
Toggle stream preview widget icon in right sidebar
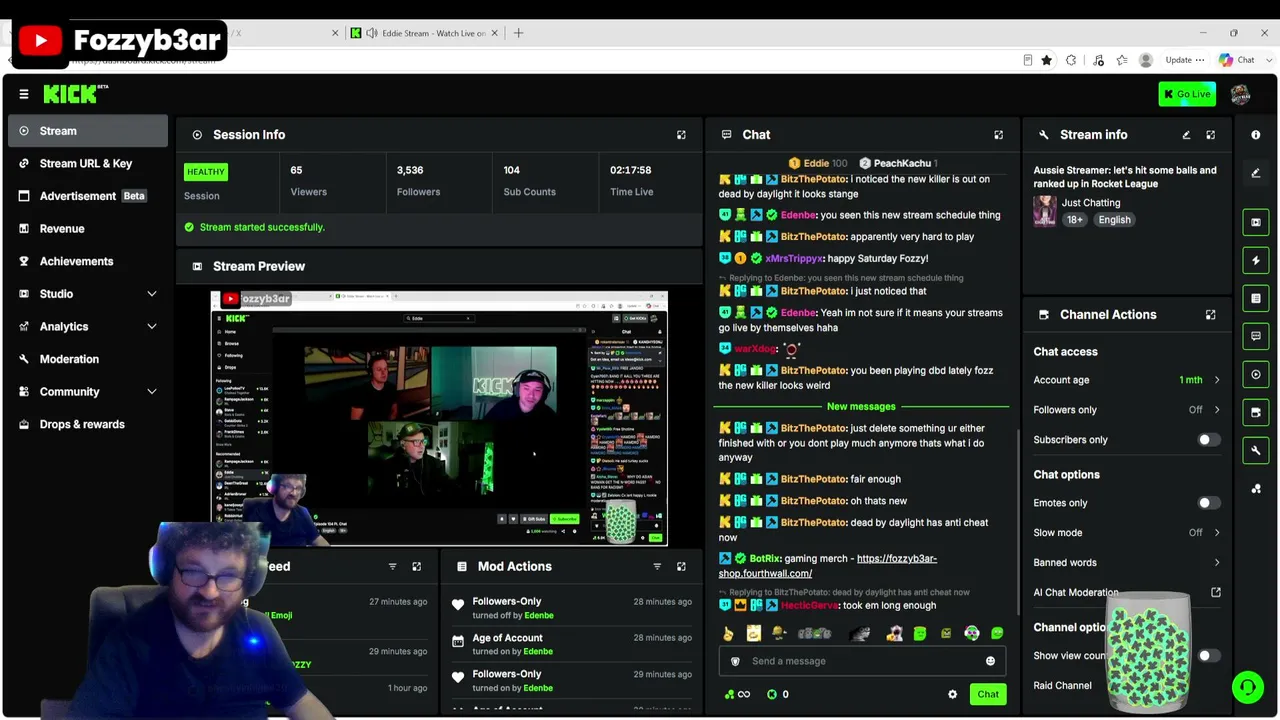[x=1256, y=222]
